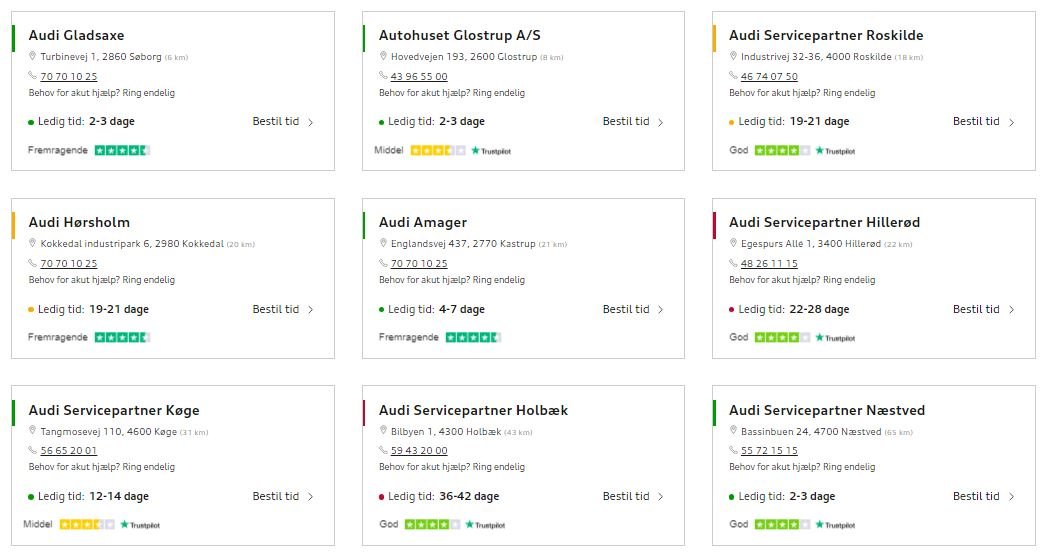Select the Audi Servicepartner Holbæk heading

[x=474, y=410]
